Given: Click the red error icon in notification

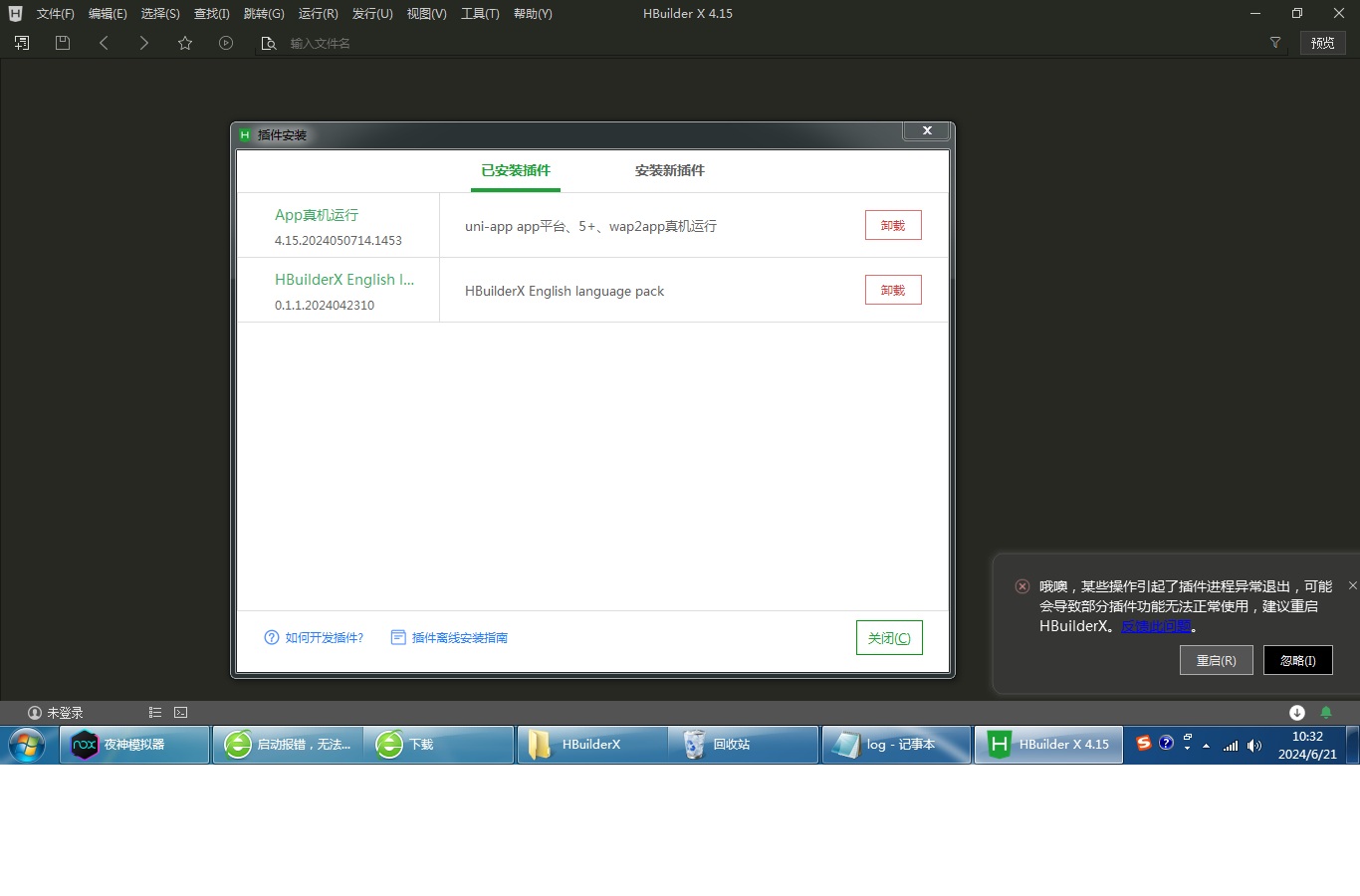Looking at the screenshot, I should click(1021, 586).
